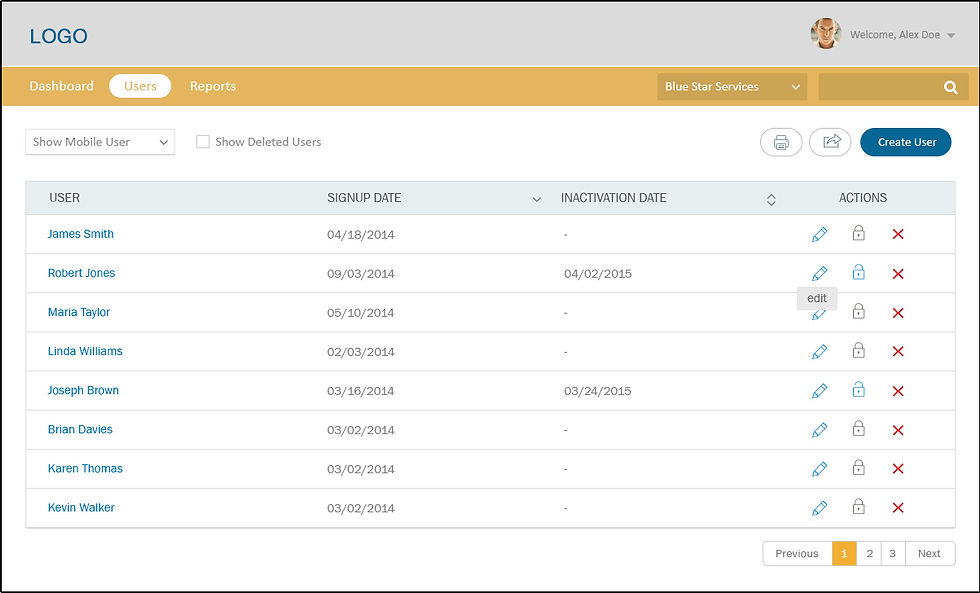Open the Blue Star Services dropdown
The height and width of the screenshot is (593, 980).
tap(732, 87)
